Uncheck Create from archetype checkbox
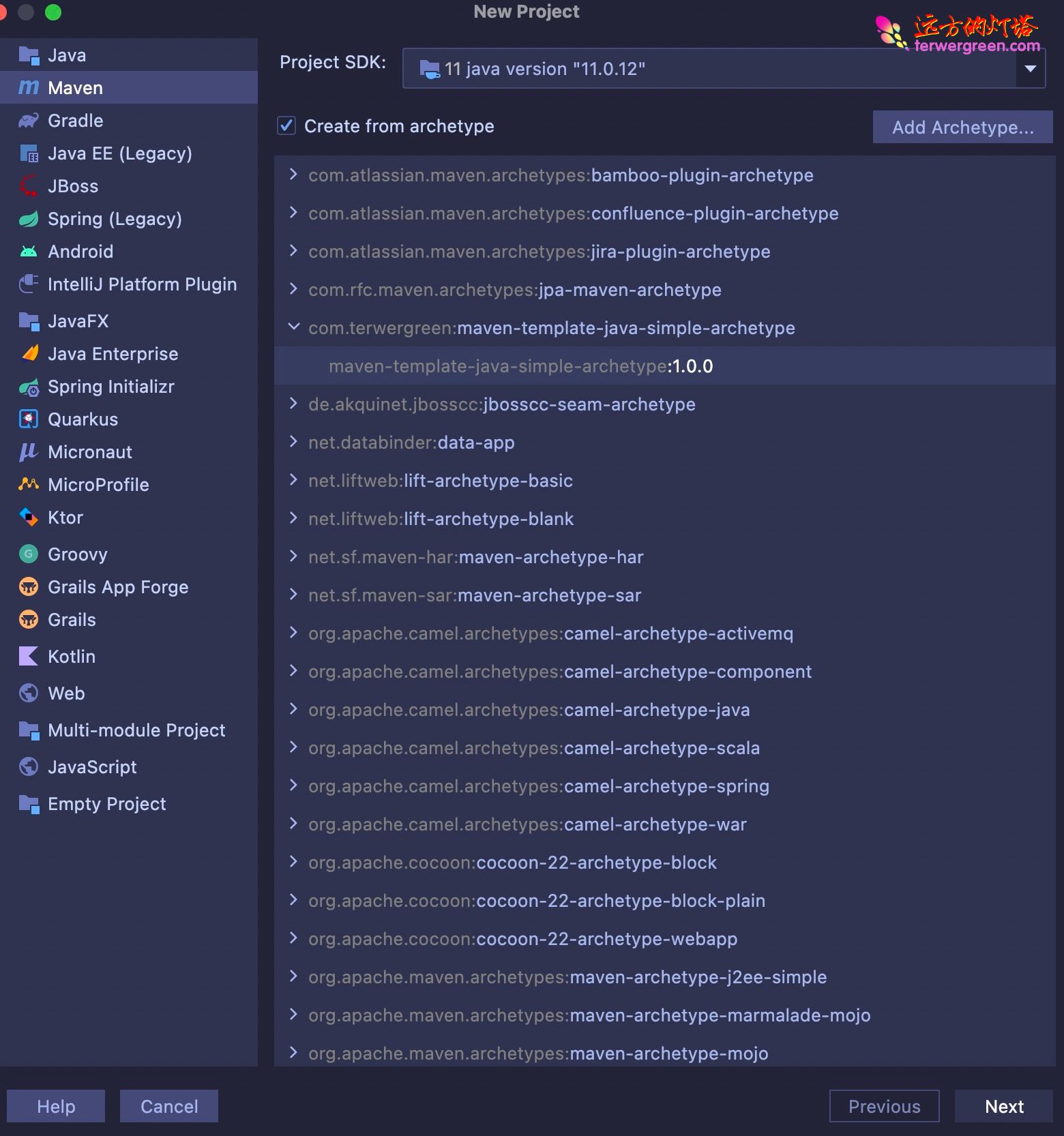1064x1136 pixels. tap(286, 126)
